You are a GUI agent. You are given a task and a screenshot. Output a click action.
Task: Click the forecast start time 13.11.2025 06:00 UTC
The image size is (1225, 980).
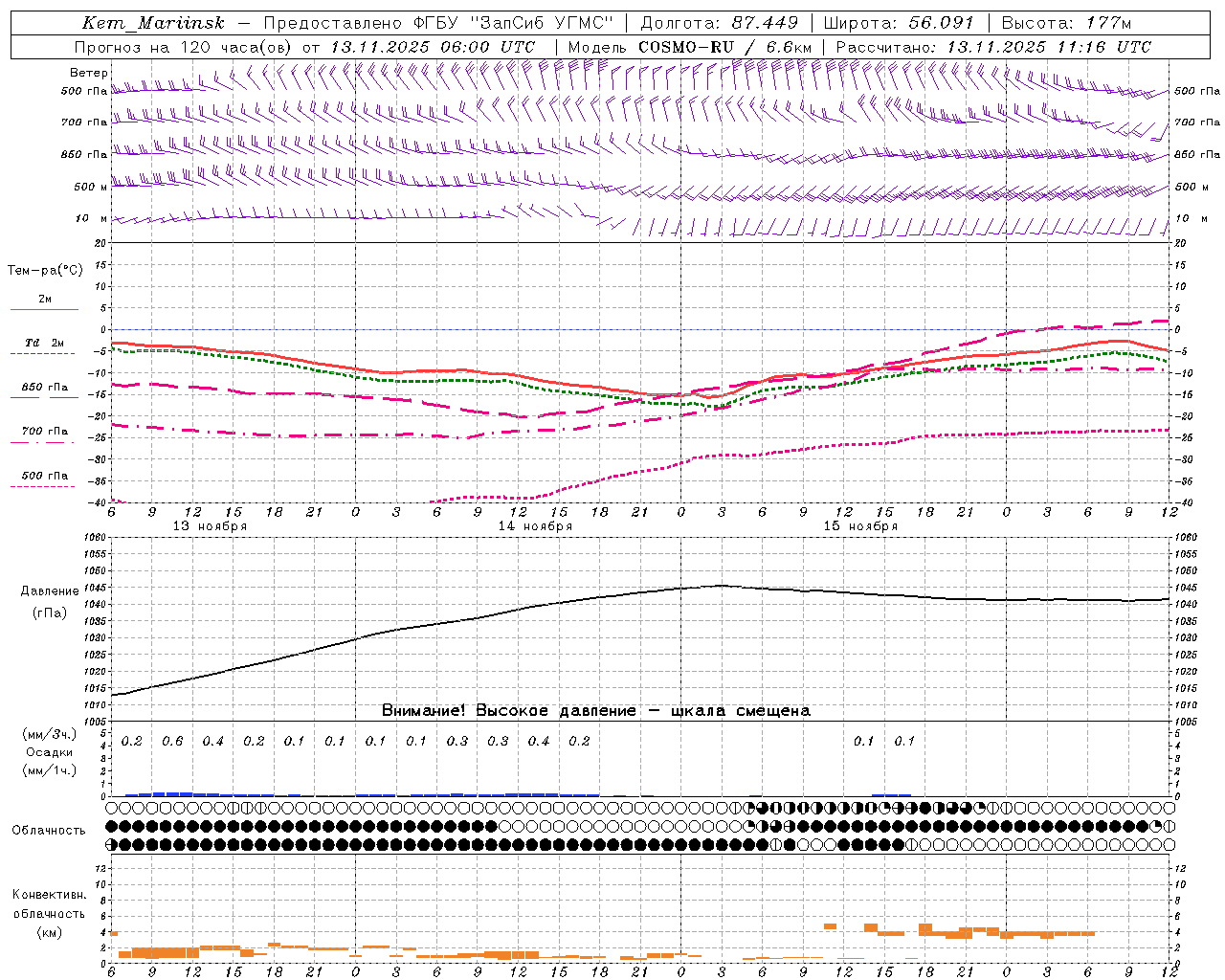pyautogui.click(x=433, y=47)
